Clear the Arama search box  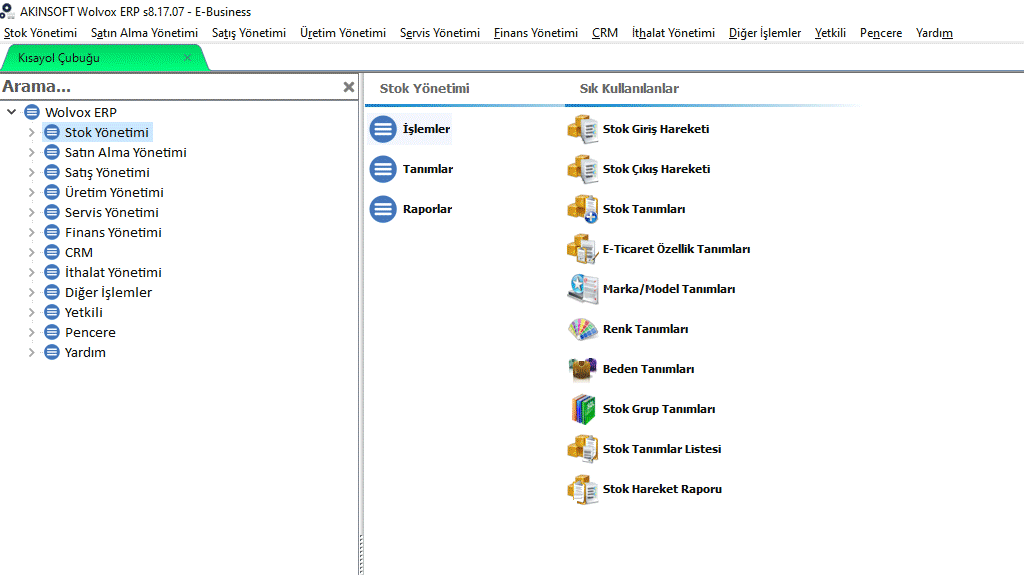[349, 87]
